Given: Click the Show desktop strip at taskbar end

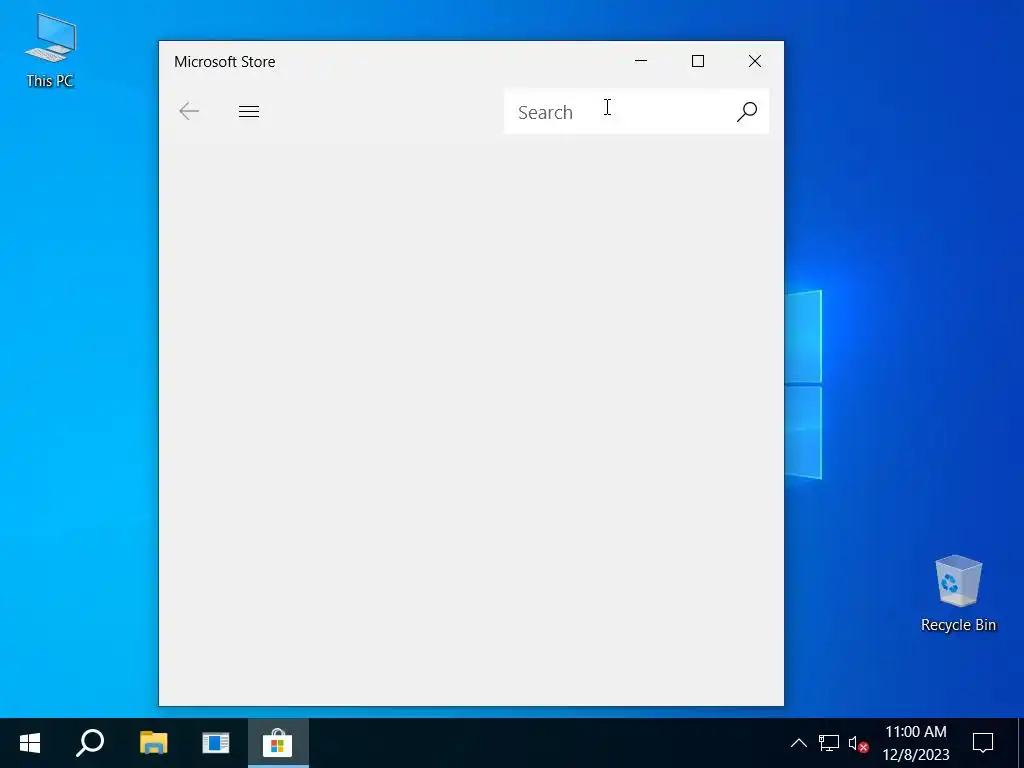Looking at the screenshot, I should pyautogui.click(x=1020, y=743).
